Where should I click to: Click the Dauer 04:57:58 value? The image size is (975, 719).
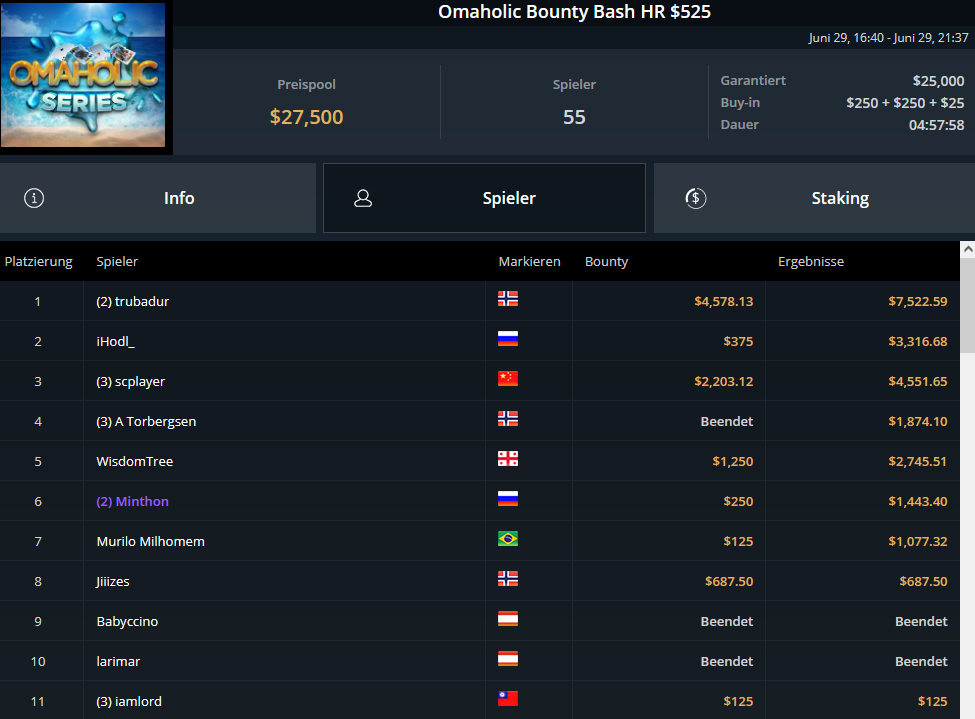(x=936, y=125)
